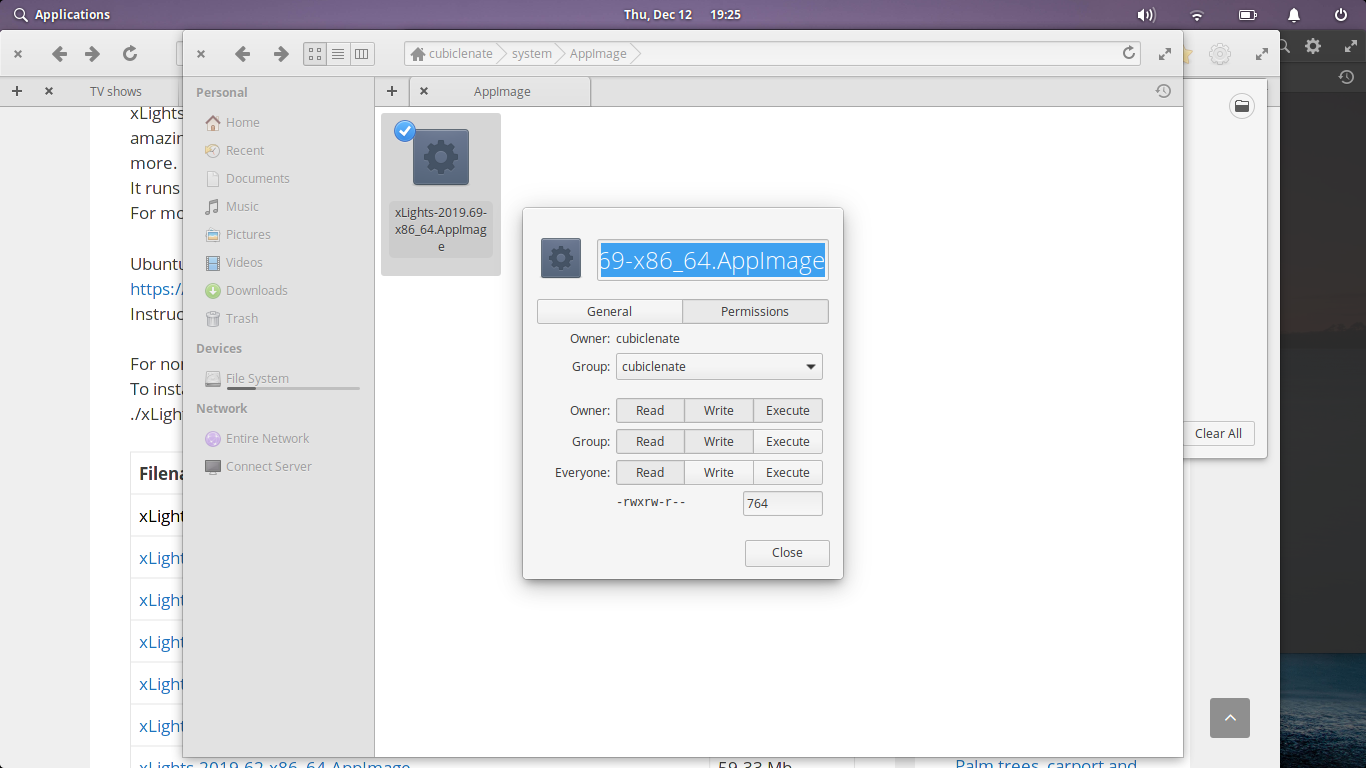Viewport: 1366px width, 768px height.
Task: Switch to the General tab in properties
Action: pos(609,311)
